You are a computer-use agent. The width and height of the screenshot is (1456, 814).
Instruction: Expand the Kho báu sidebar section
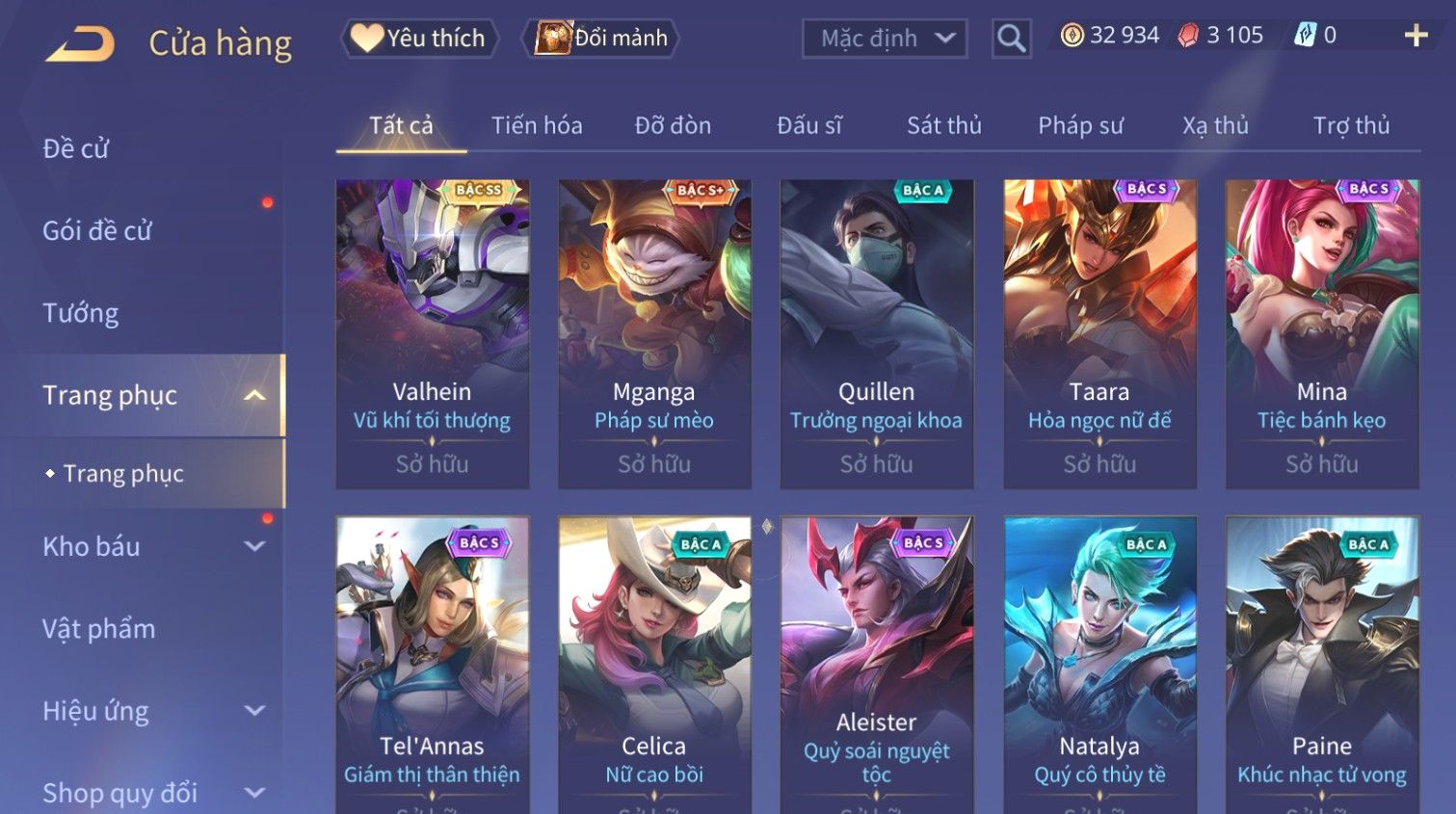click(254, 546)
